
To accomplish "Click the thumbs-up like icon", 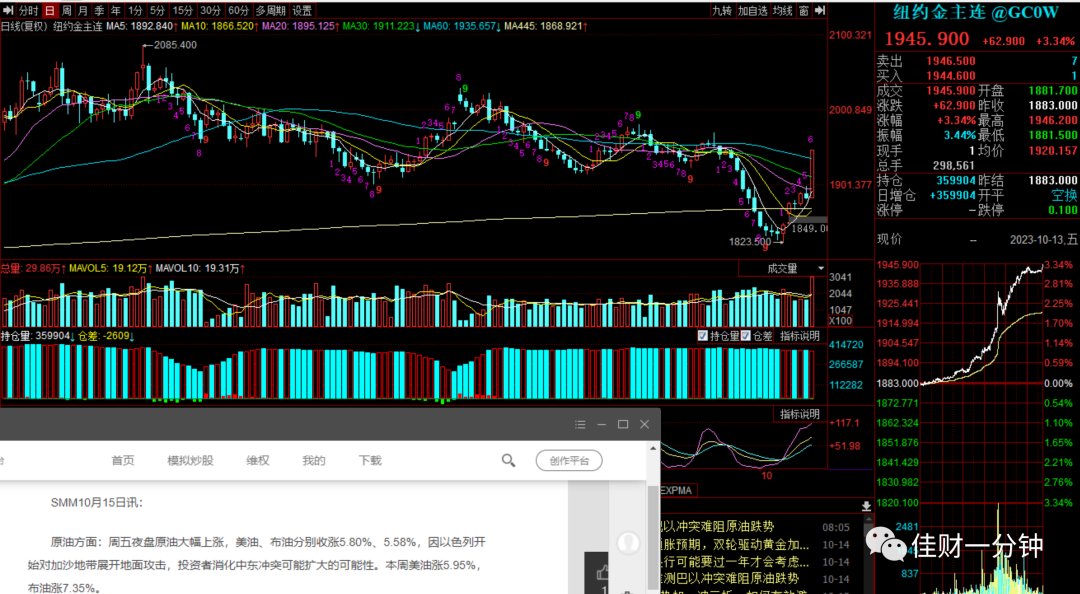I will click(603, 573).
